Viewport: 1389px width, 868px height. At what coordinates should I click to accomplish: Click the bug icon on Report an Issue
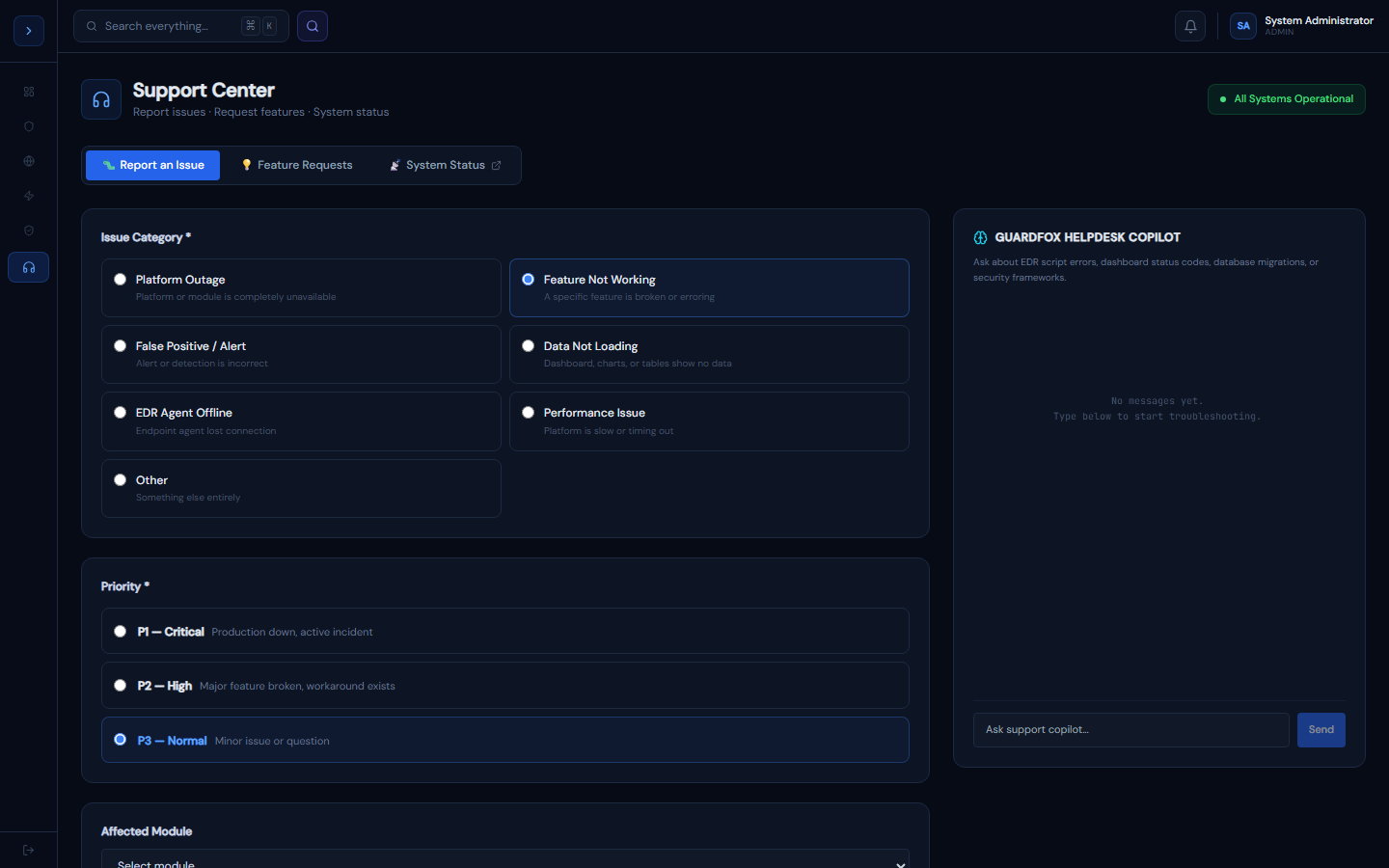click(109, 165)
